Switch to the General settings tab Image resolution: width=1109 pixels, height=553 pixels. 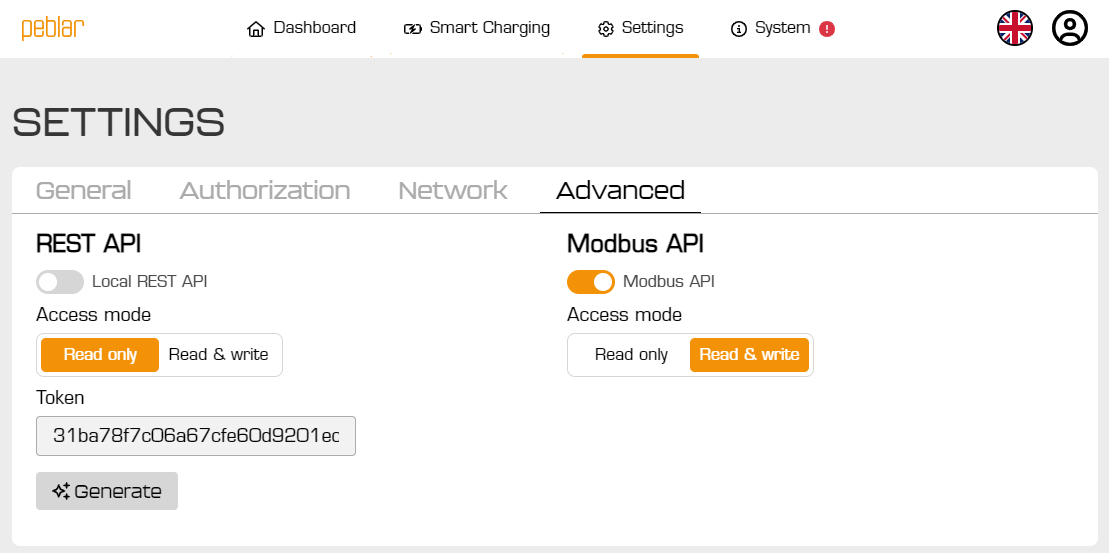pos(84,191)
